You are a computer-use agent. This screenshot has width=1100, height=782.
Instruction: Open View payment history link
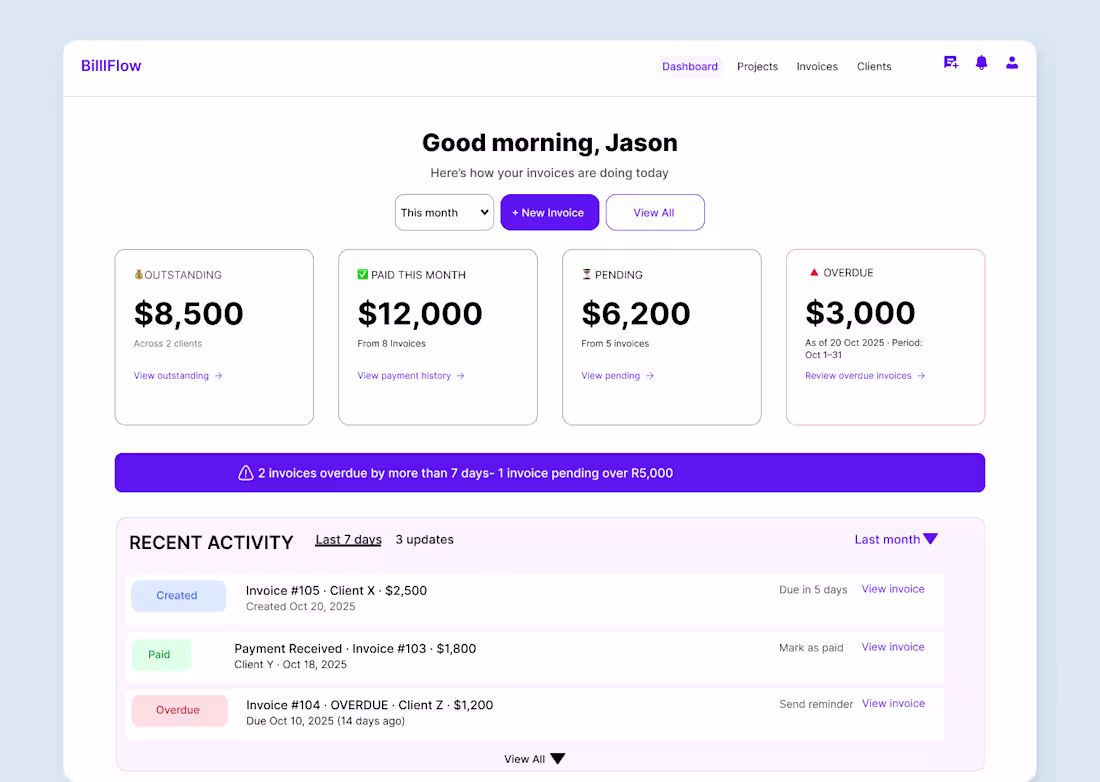[410, 376]
